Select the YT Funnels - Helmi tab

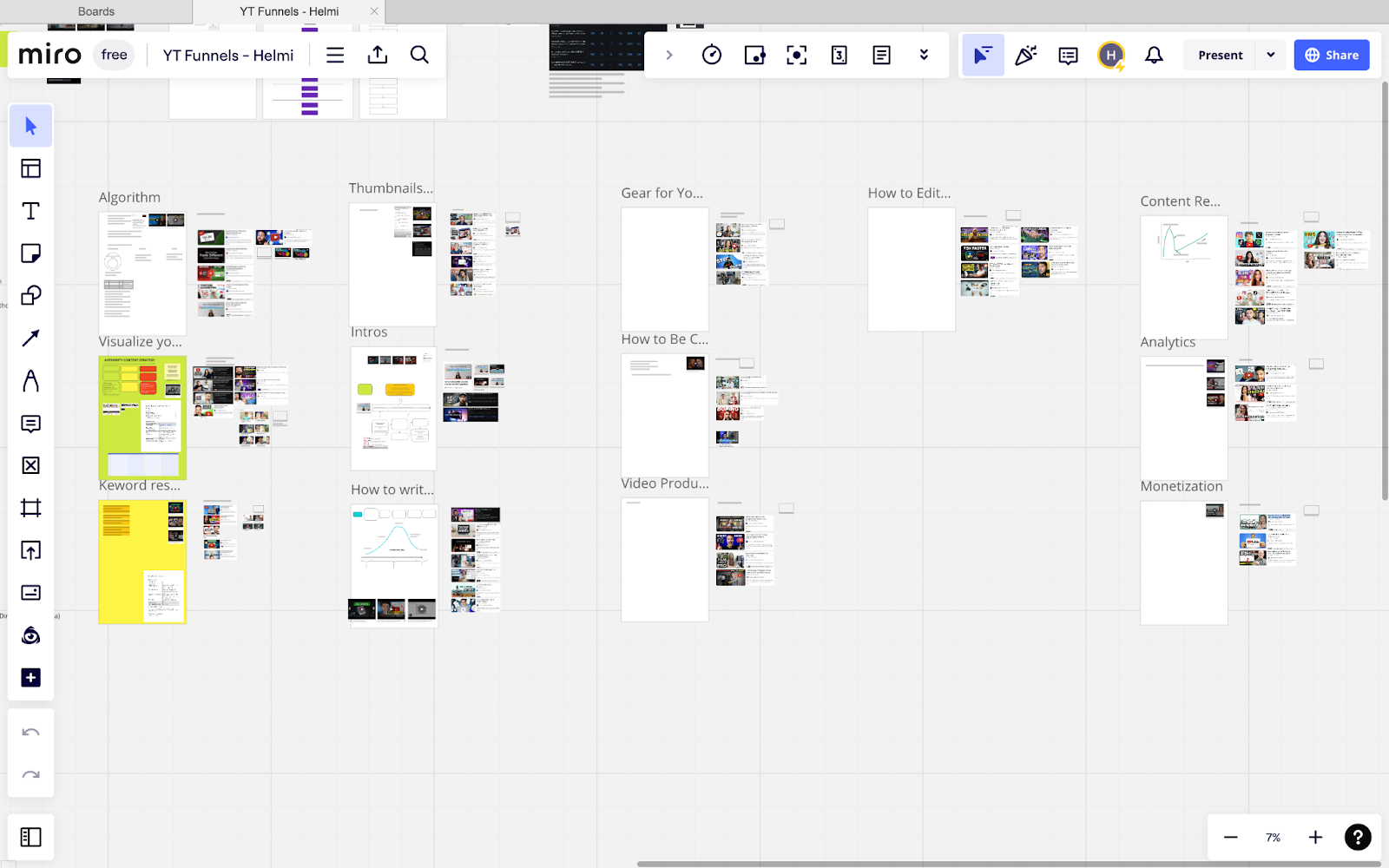(289, 11)
